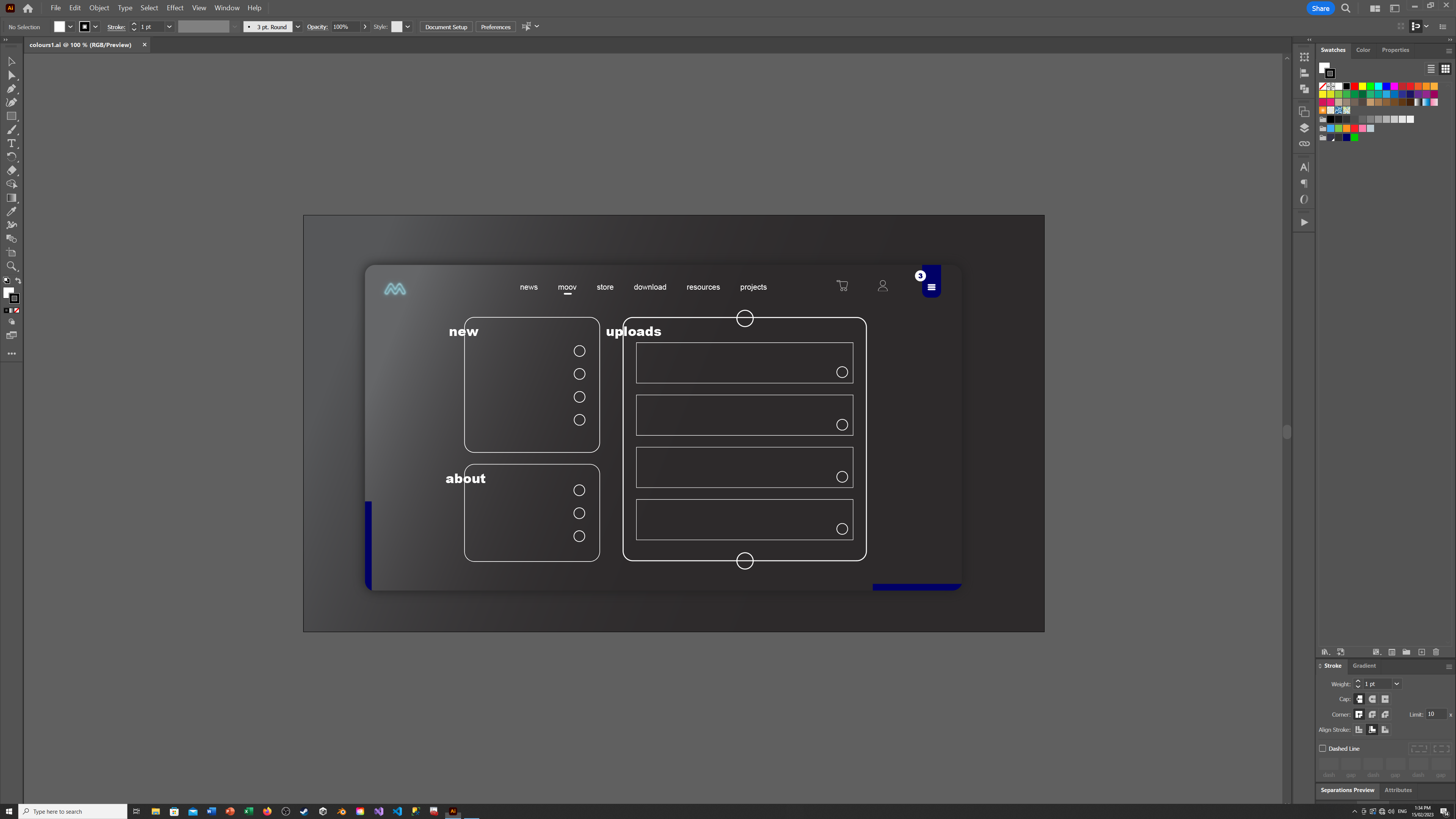Select the Eraser tool
This screenshot has width=1456, height=819.
tap(11, 171)
